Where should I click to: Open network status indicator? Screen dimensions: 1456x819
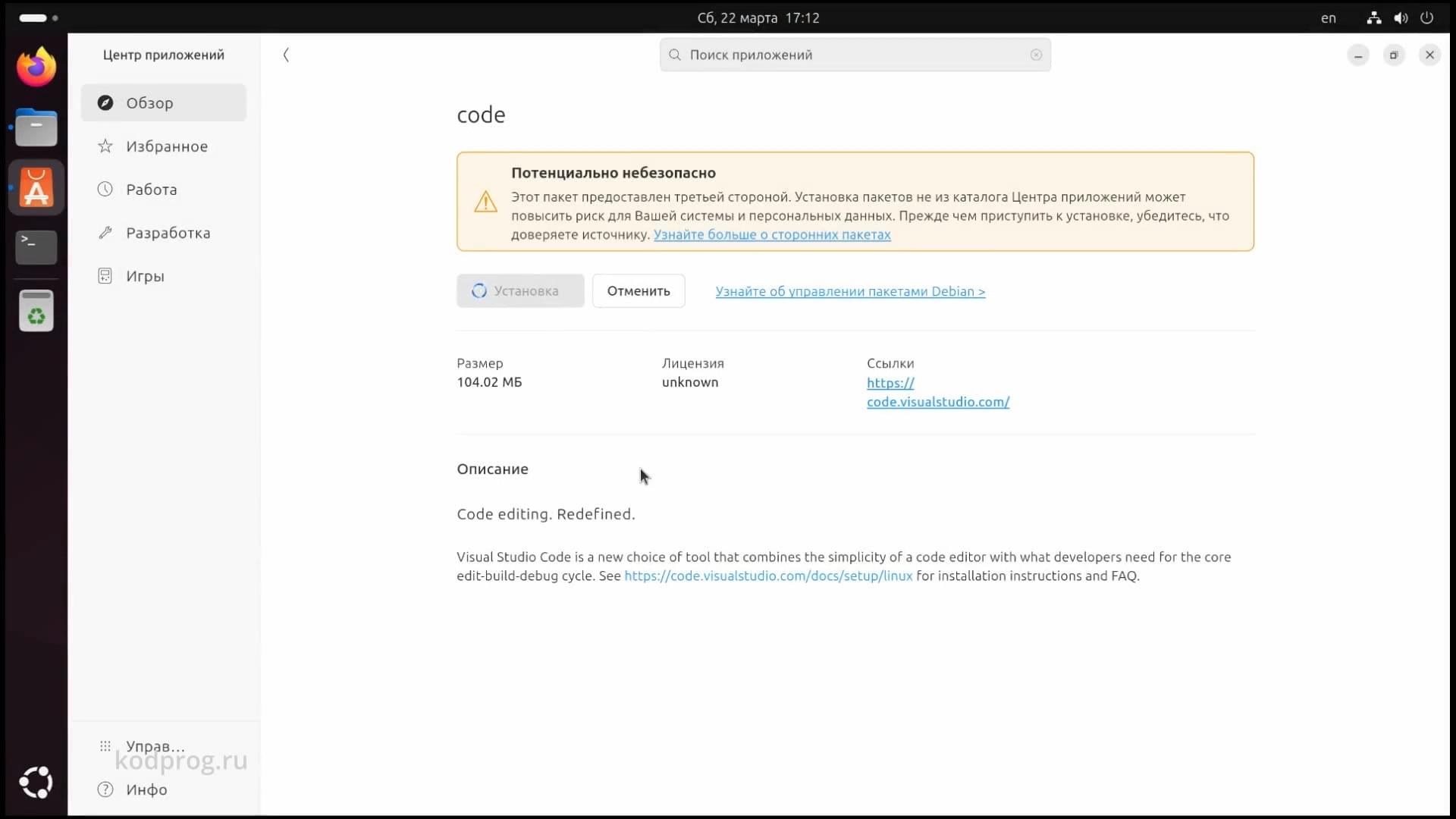[1374, 17]
